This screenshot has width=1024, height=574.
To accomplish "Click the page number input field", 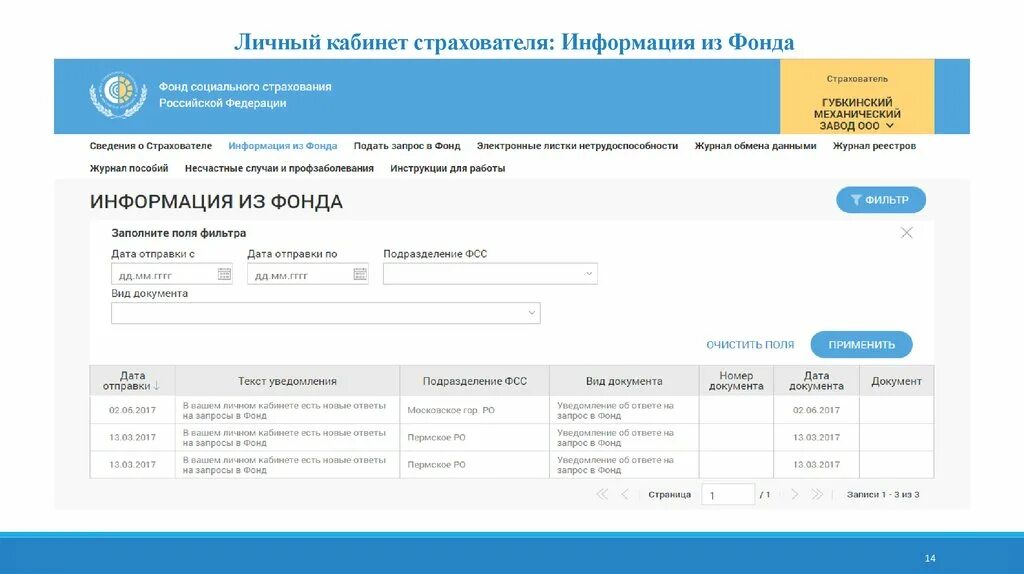I will click(x=728, y=494).
